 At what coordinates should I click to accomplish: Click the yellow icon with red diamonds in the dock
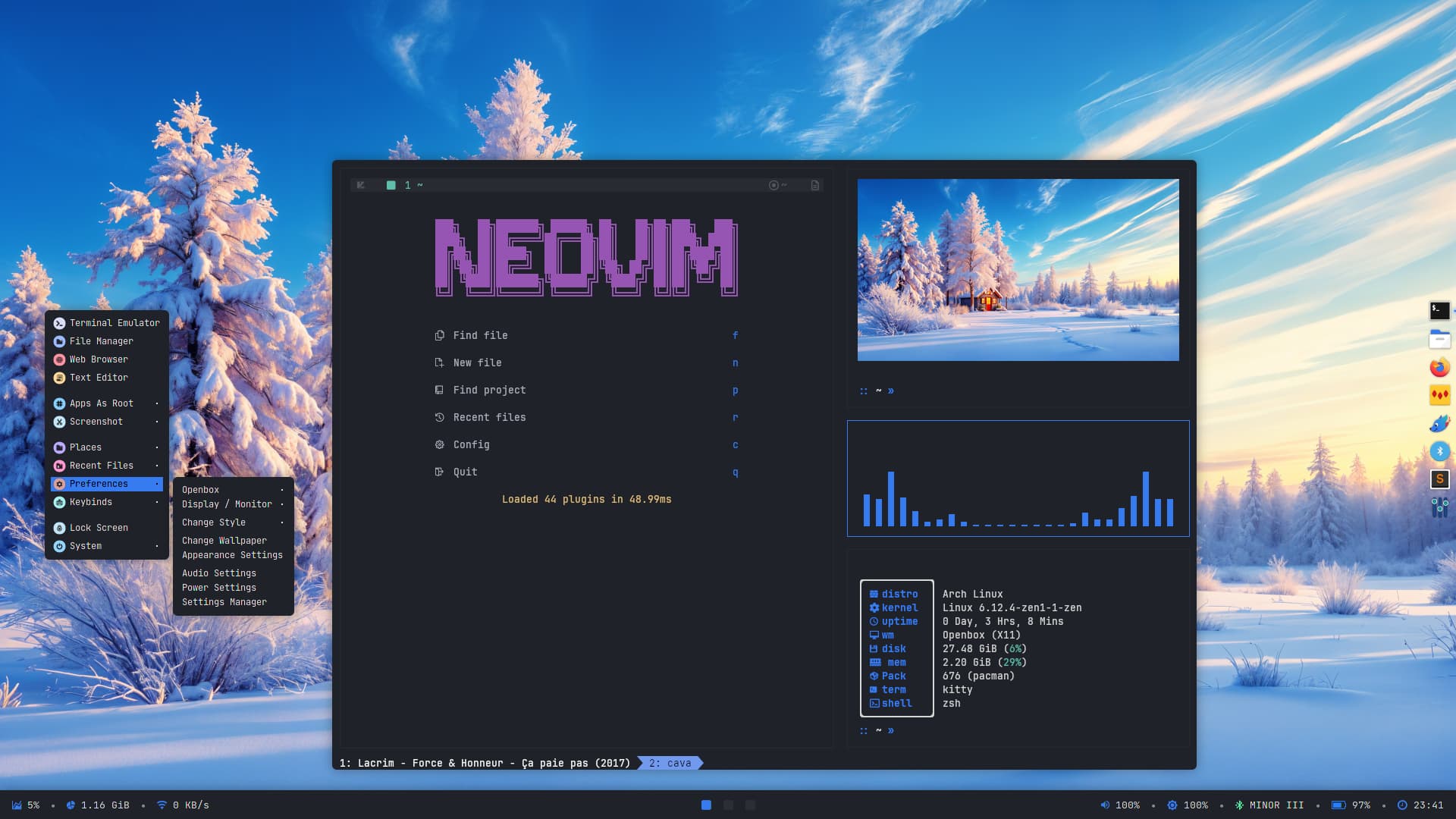[x=1439, y=395]
